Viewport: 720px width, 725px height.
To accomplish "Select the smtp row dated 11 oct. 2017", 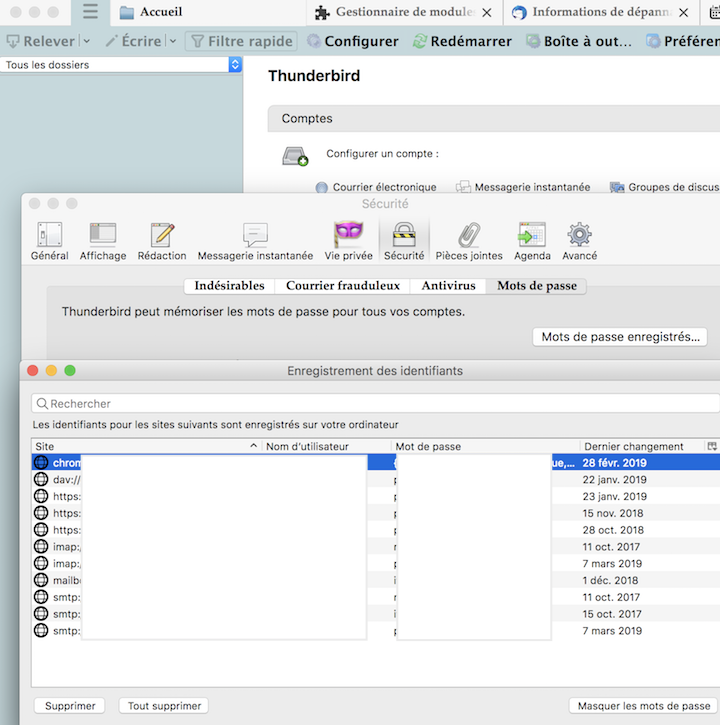I will (375, 597).
